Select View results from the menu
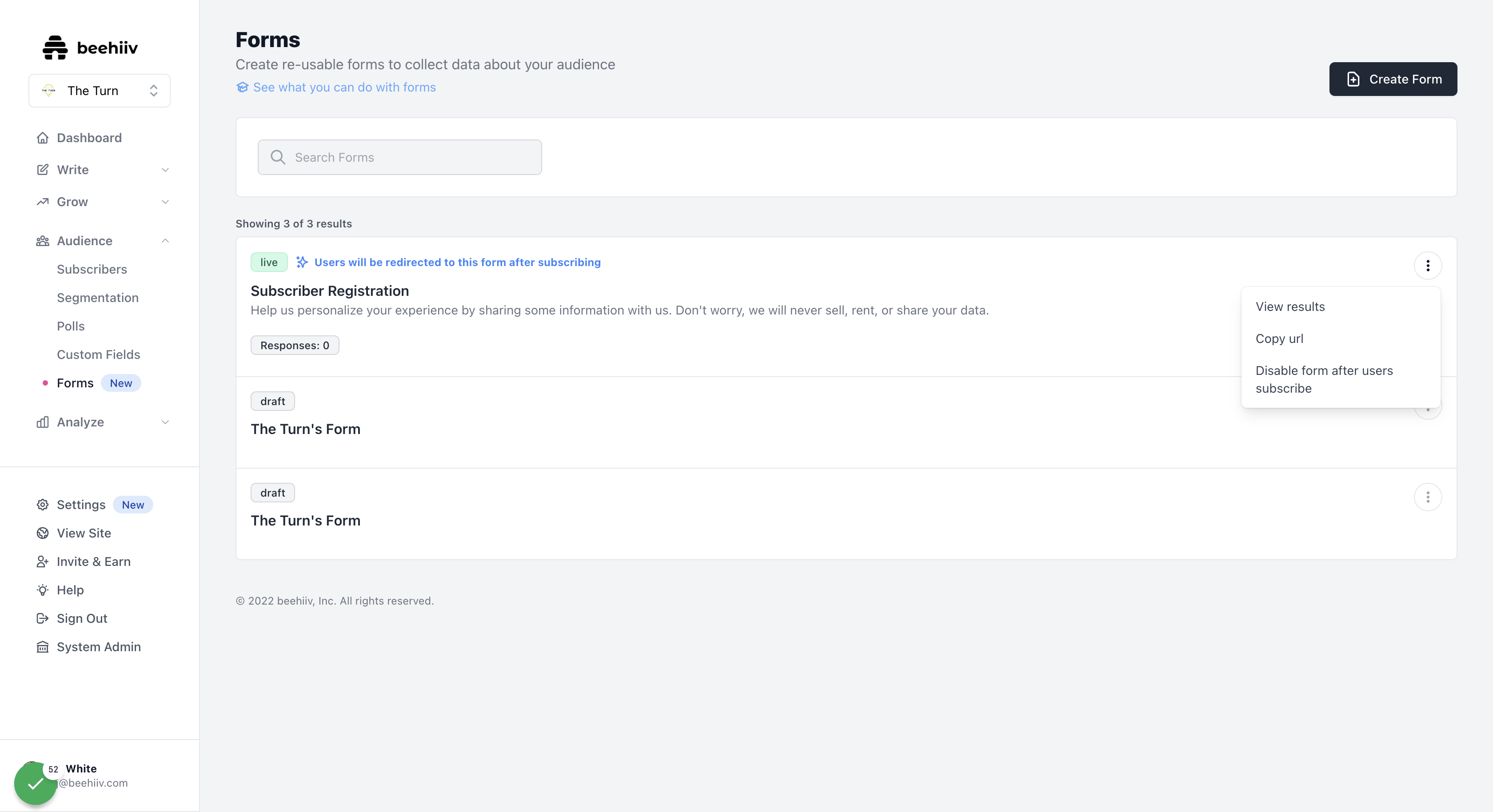Viewport: 1493px width, 812px height. [1340, 306]
